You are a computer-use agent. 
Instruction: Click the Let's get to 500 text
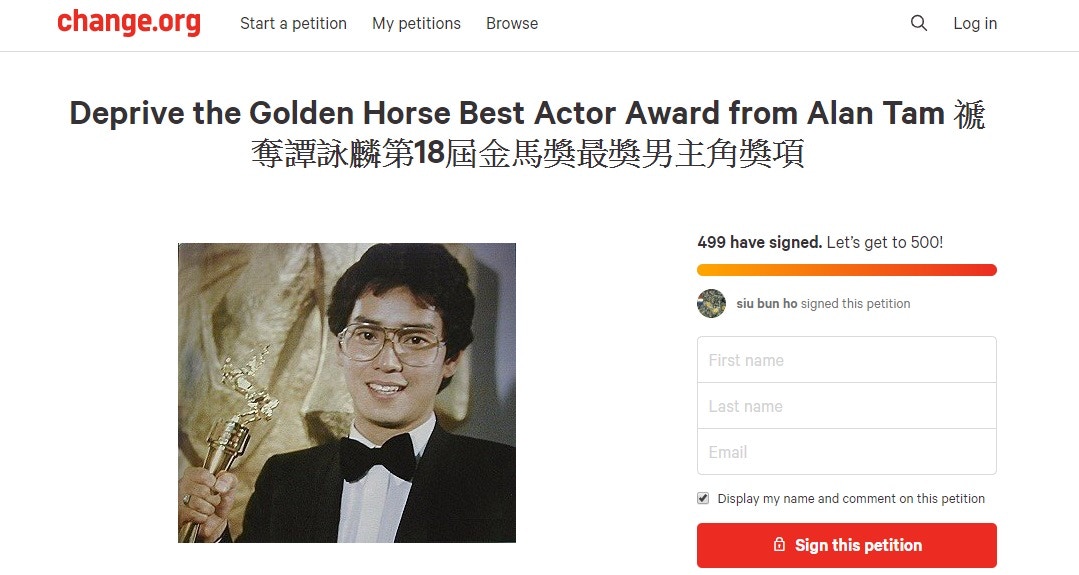(885, 242)
